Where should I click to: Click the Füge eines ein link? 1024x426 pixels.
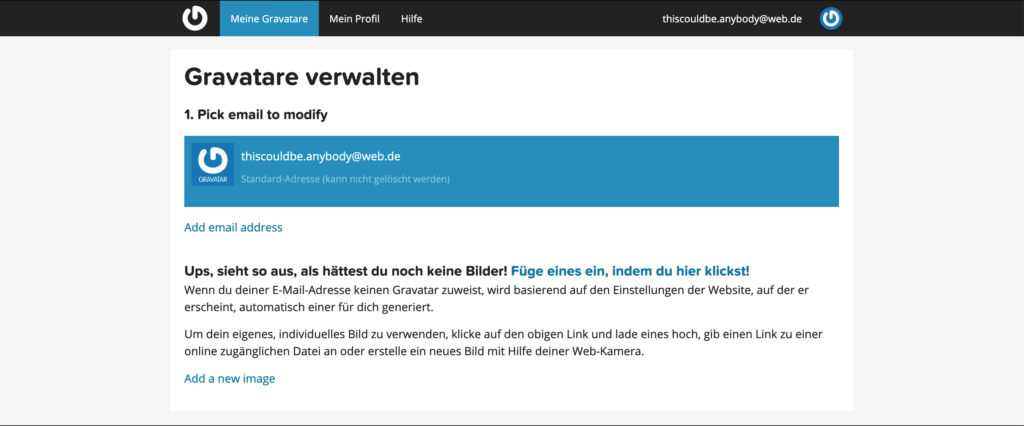[630, 270]
